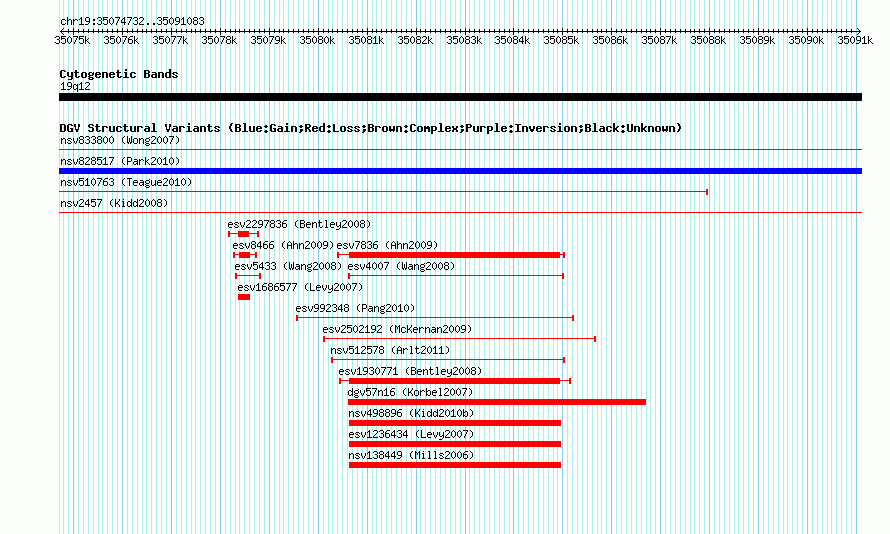Click the 35075k ruler tick label
The height and width of the screenshot is (534, 890).
point(72,40)
